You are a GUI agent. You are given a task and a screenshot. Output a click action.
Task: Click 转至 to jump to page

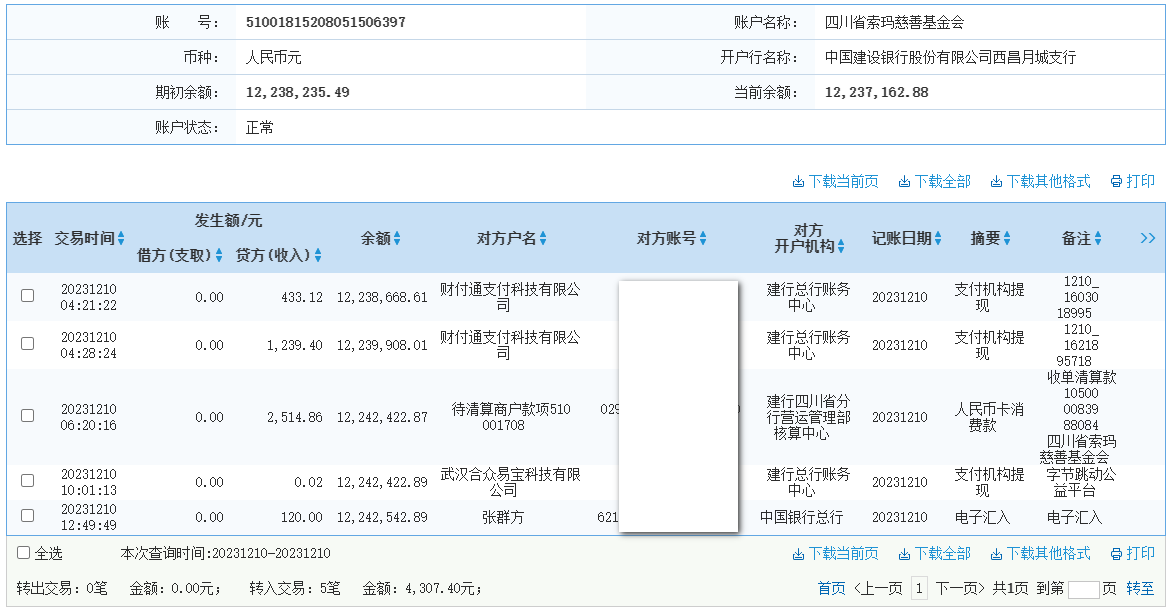[1140, 588]
